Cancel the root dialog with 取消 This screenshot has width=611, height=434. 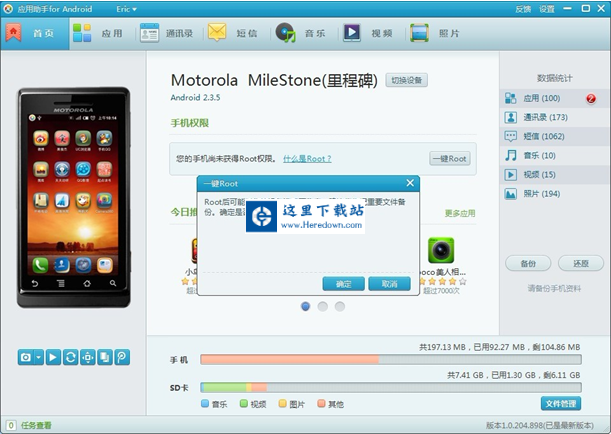(389, 284)
